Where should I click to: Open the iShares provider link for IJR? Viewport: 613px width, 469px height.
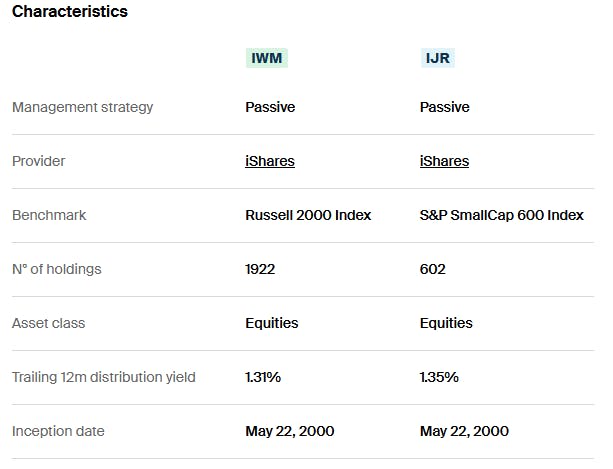[444, 161]
